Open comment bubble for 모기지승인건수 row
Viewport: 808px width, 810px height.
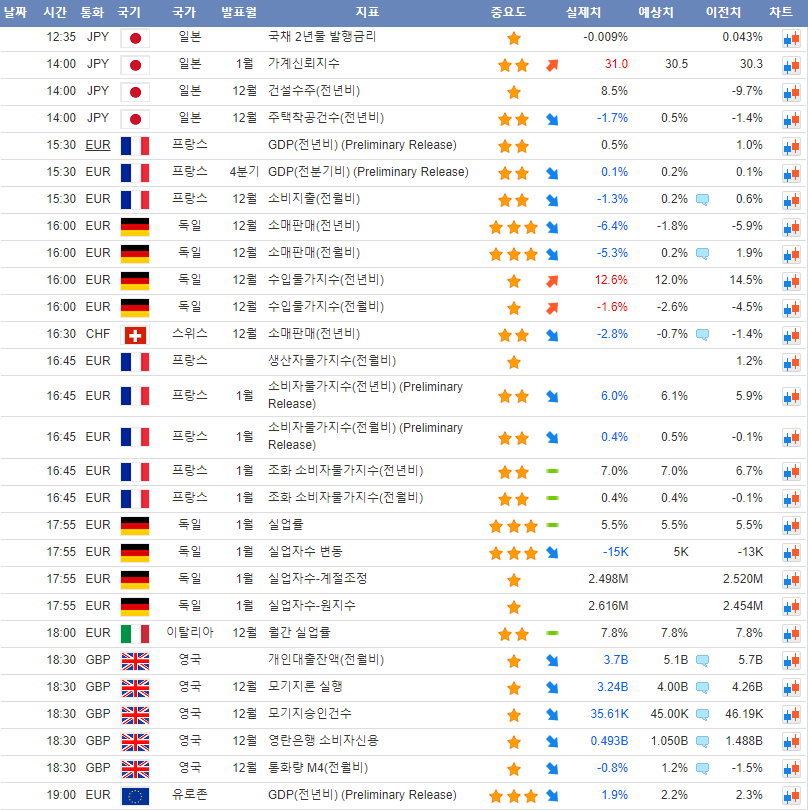tap(702, 714)
